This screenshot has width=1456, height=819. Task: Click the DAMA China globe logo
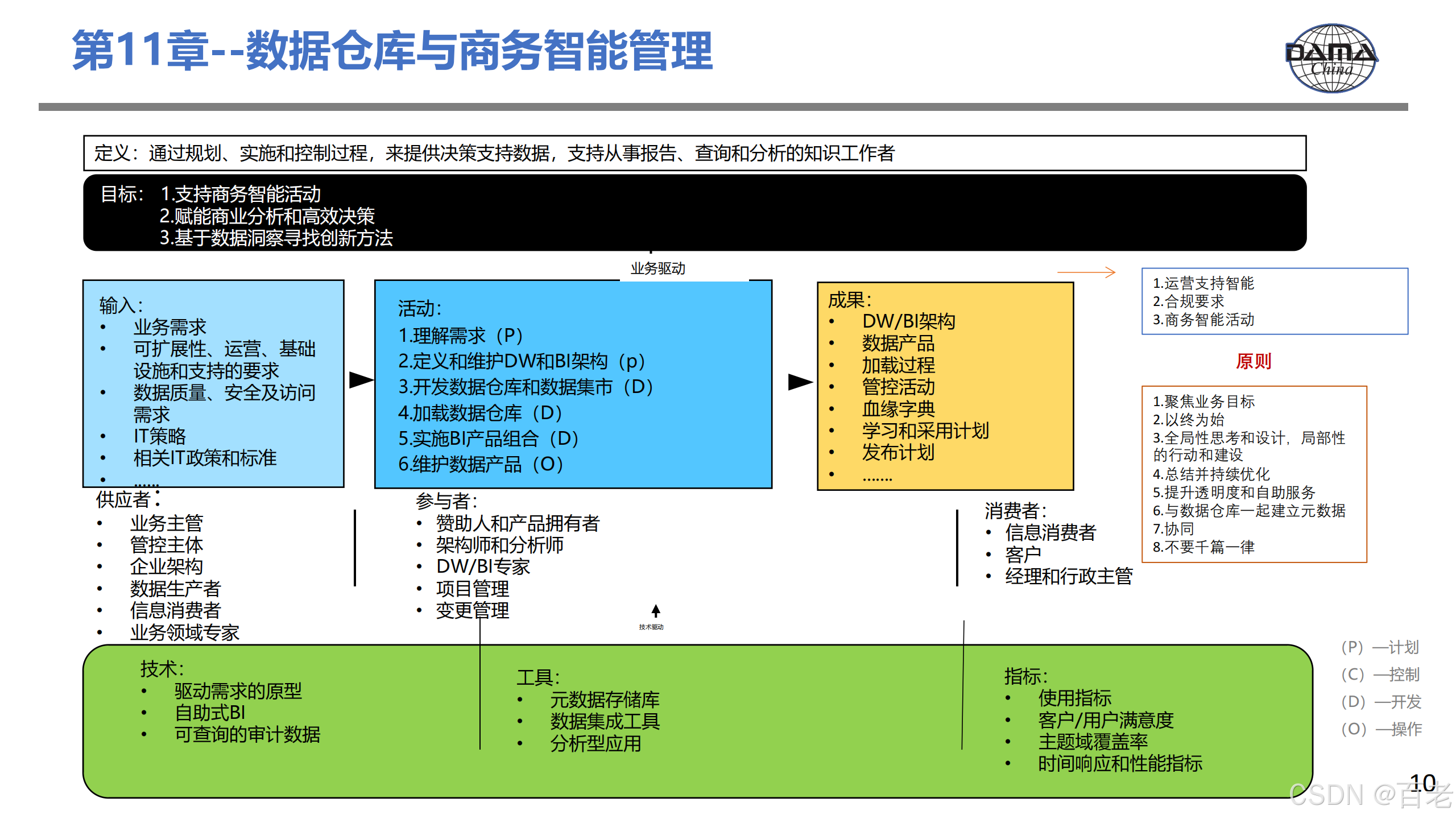[x=1331, y=58]
